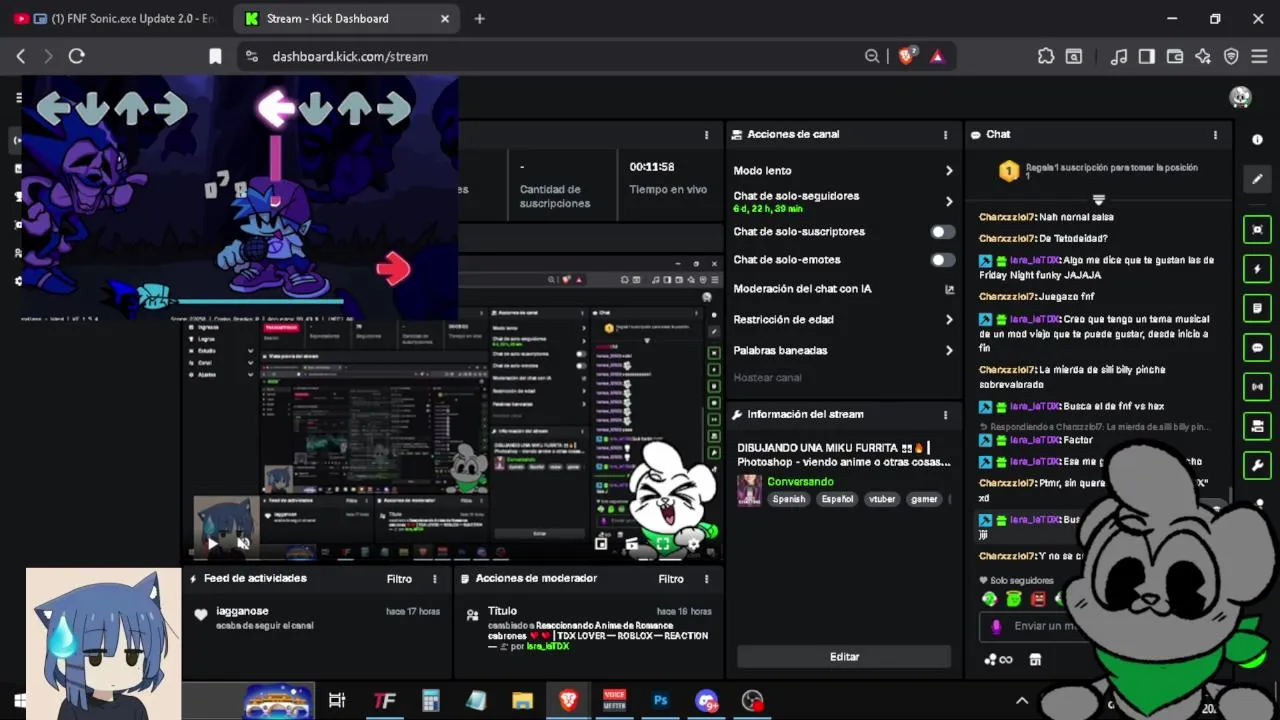This screenshot has height=720, width=1280.
Task: Open Información del stream panel menu
Action: pos(945,414)
